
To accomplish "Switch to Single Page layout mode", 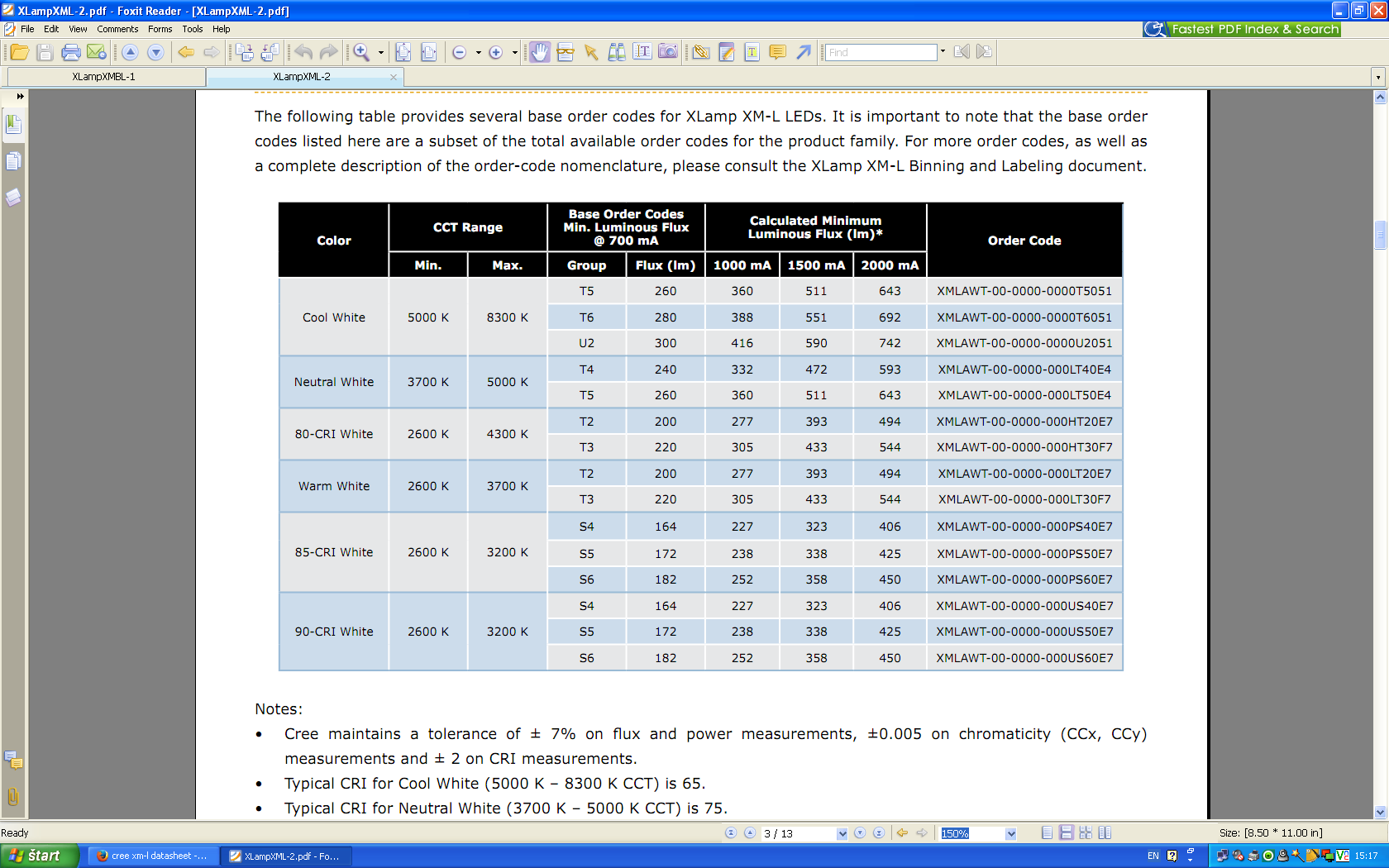I will click(x=1048, y=833).
